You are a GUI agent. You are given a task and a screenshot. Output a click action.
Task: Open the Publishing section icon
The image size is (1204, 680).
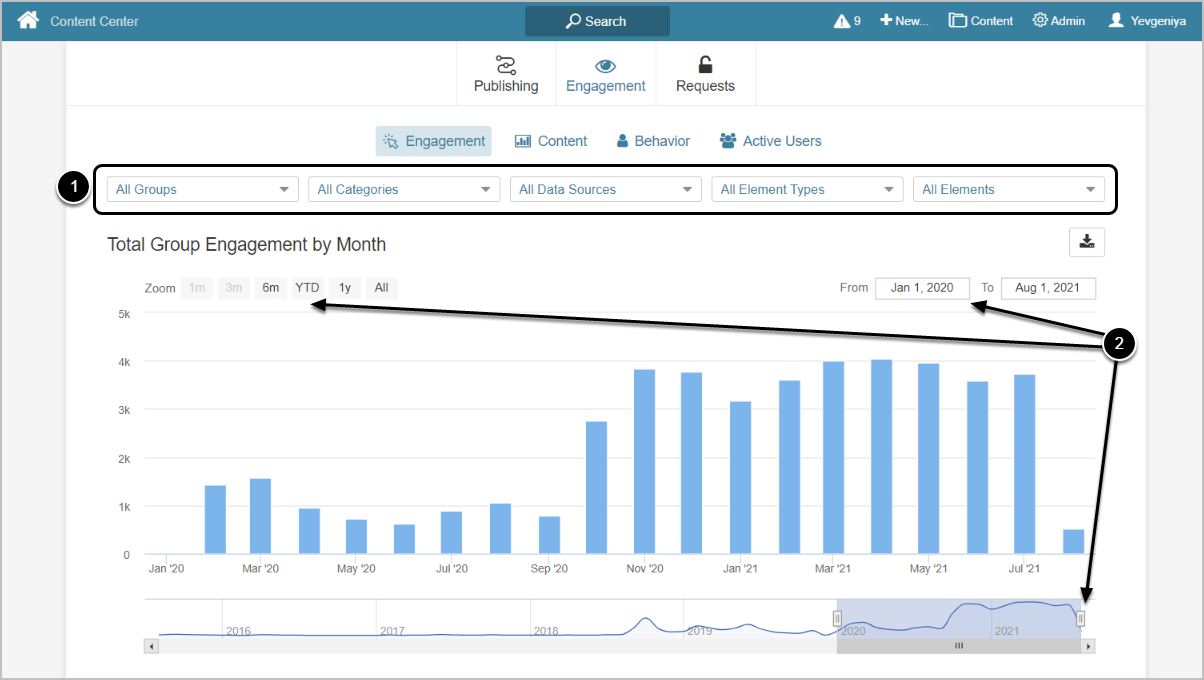tap(506, 66)
